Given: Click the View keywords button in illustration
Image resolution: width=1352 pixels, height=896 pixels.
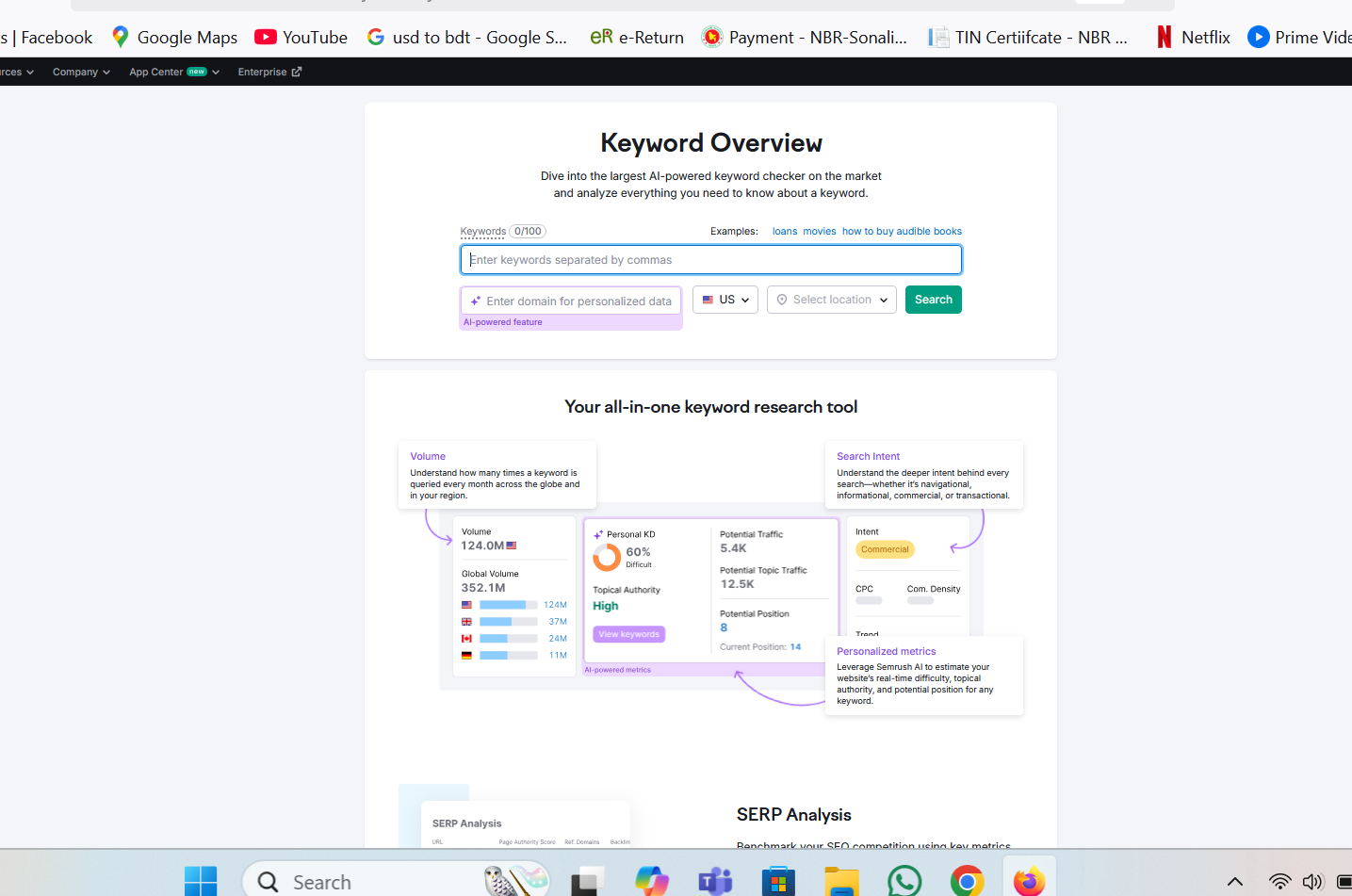Looking at the screenshot, I should (629, 634).
